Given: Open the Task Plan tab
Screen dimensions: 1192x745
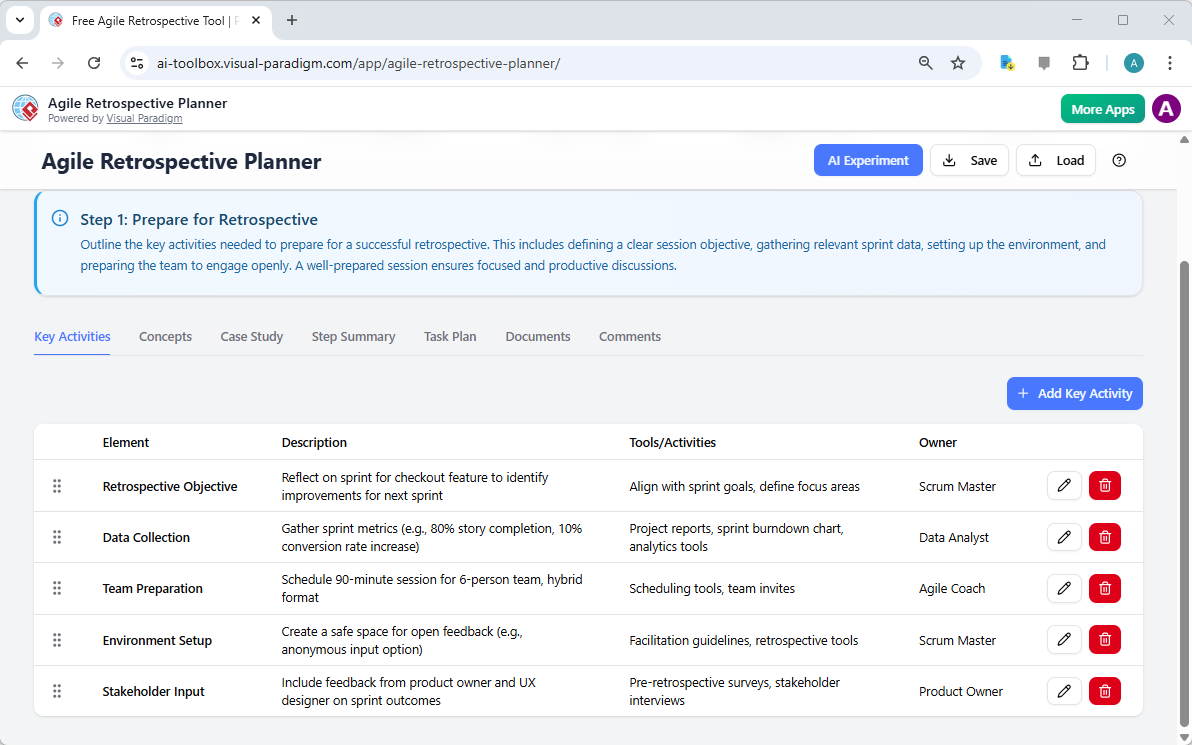Looking at the screenshot, I should (x=450, y=336).
